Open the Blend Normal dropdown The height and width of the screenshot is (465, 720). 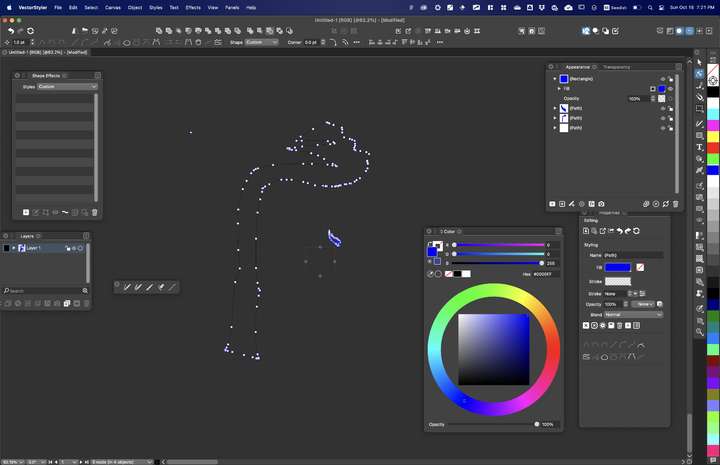[x=633, y=315]
